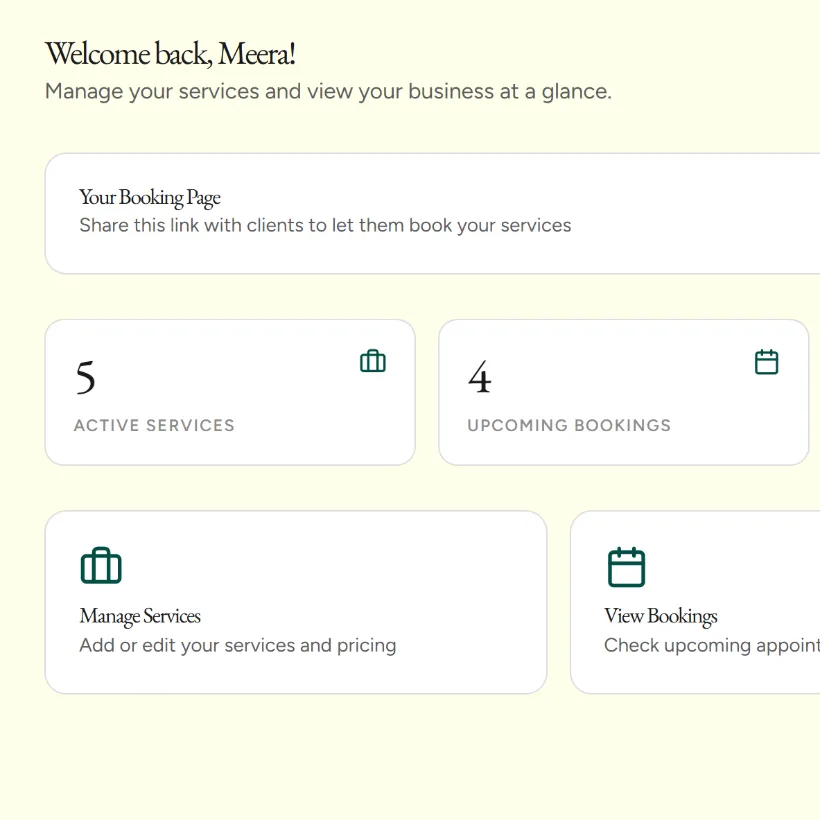This screenshot has height=820, width=820.
Task: Open the Manage Services title link
Action: point(140,616)
